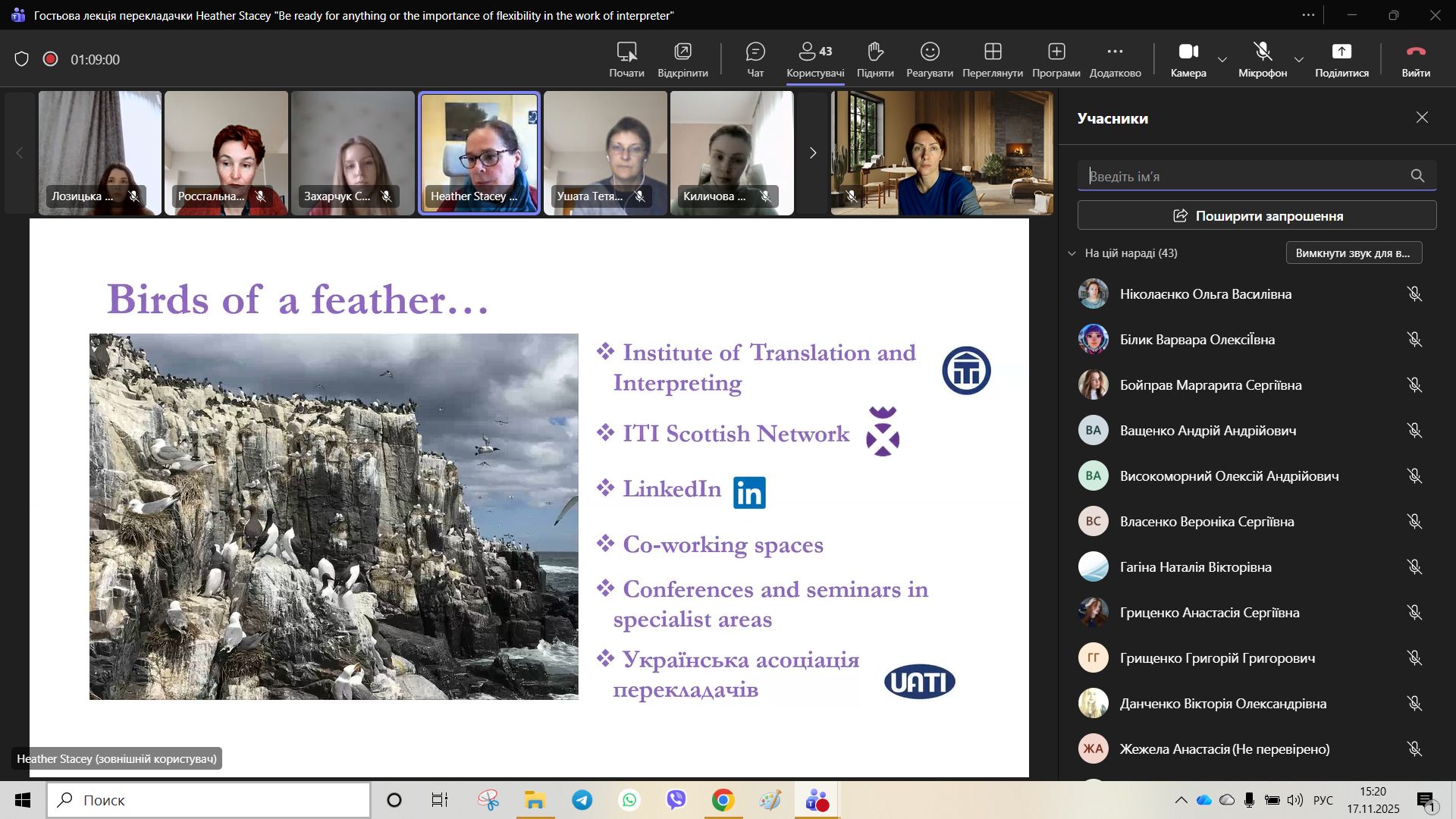1456x819 pixels.
Task: Toggle mute icon for Ніколаєнко Ольга Василівна
Action: tap(1414, 294)
